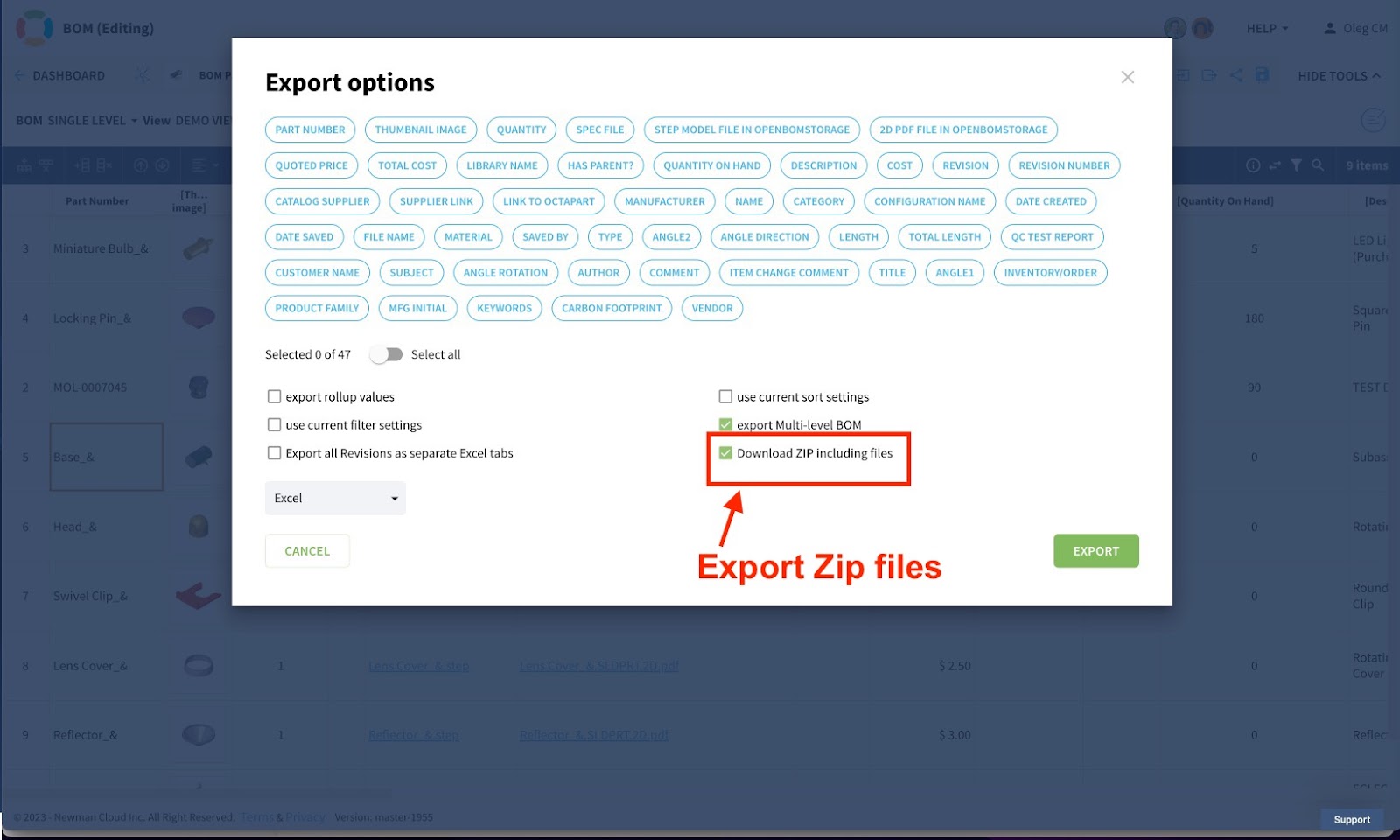The width and height of the screenshot is (1400, 840).
Task: Click the save floppy disk icon
Action: point(1262,75)
